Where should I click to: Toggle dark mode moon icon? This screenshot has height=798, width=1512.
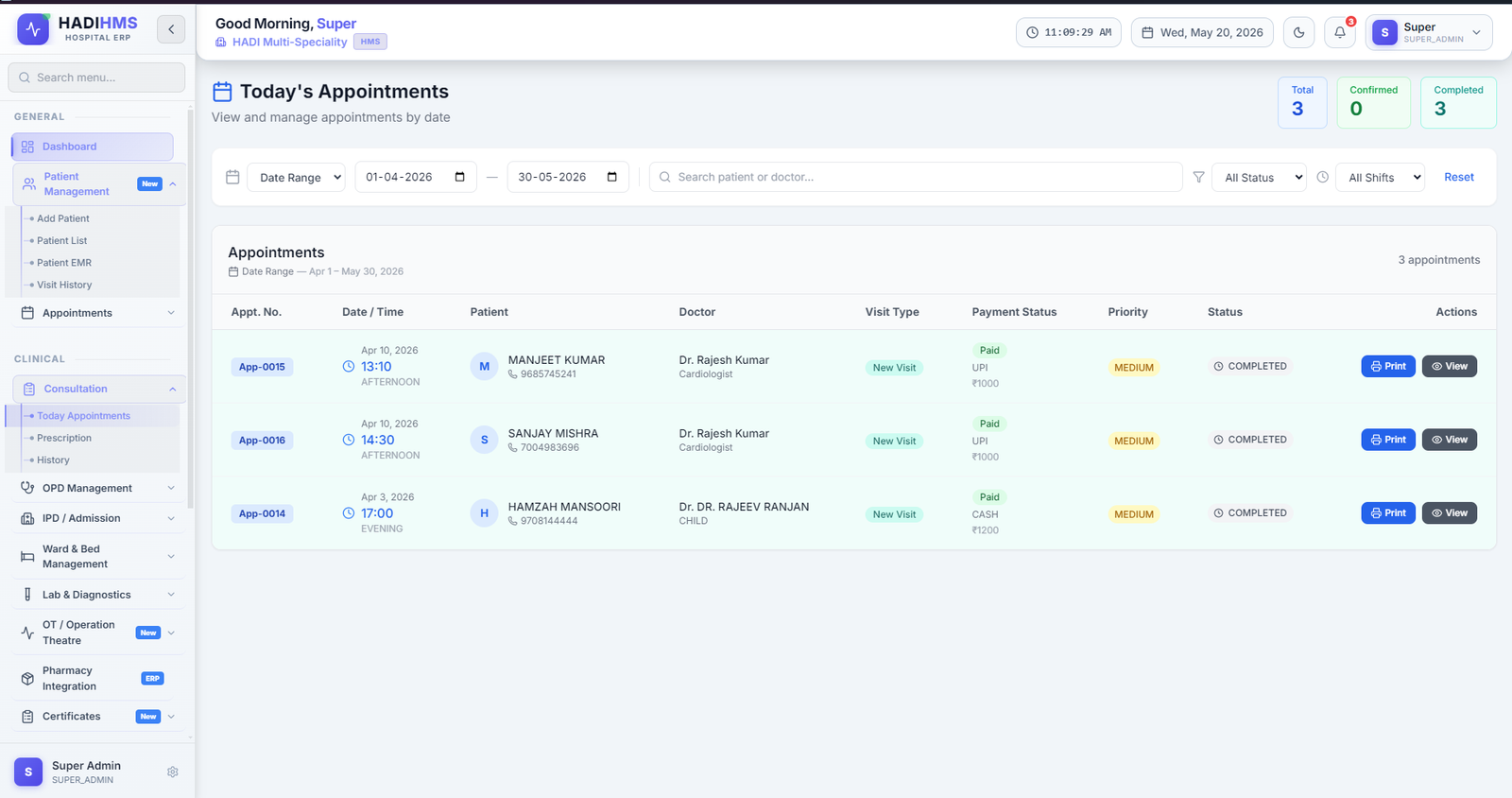(1298, 32)
